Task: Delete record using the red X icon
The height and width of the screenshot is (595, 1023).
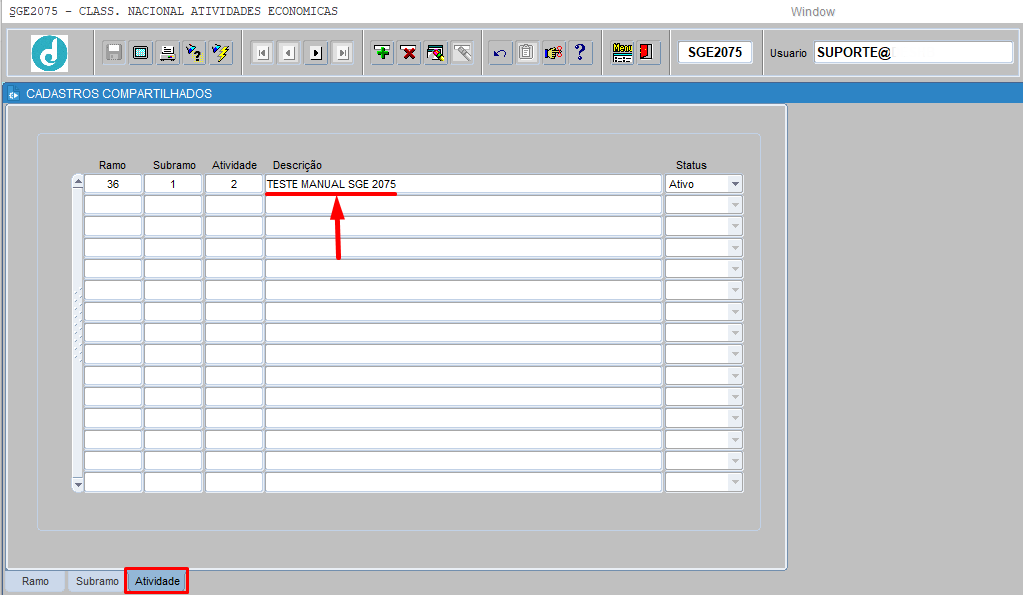Action: 409,53
